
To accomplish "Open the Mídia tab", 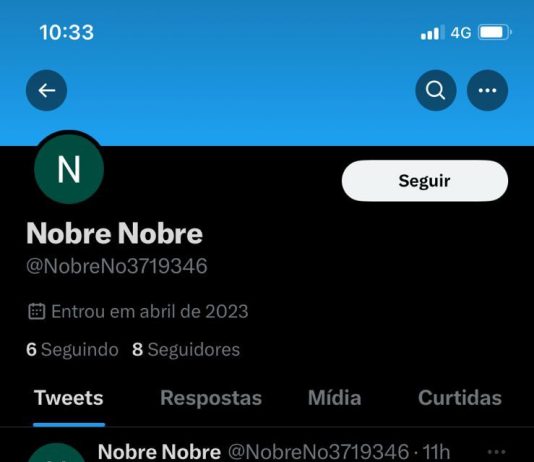I will click(334, 398).
